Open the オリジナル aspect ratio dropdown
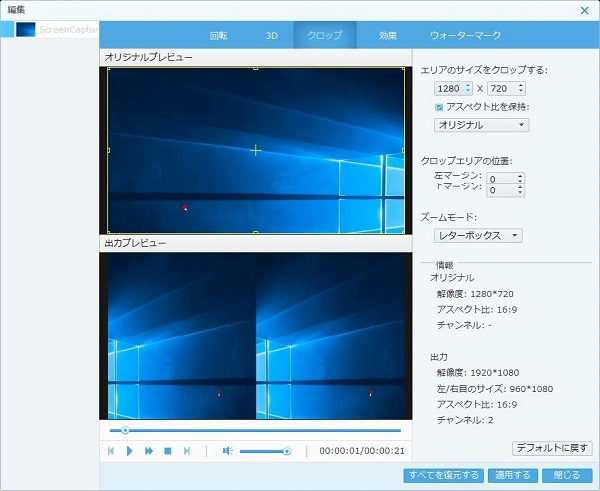Screen dimensions: 600x491 coord(481,125)
